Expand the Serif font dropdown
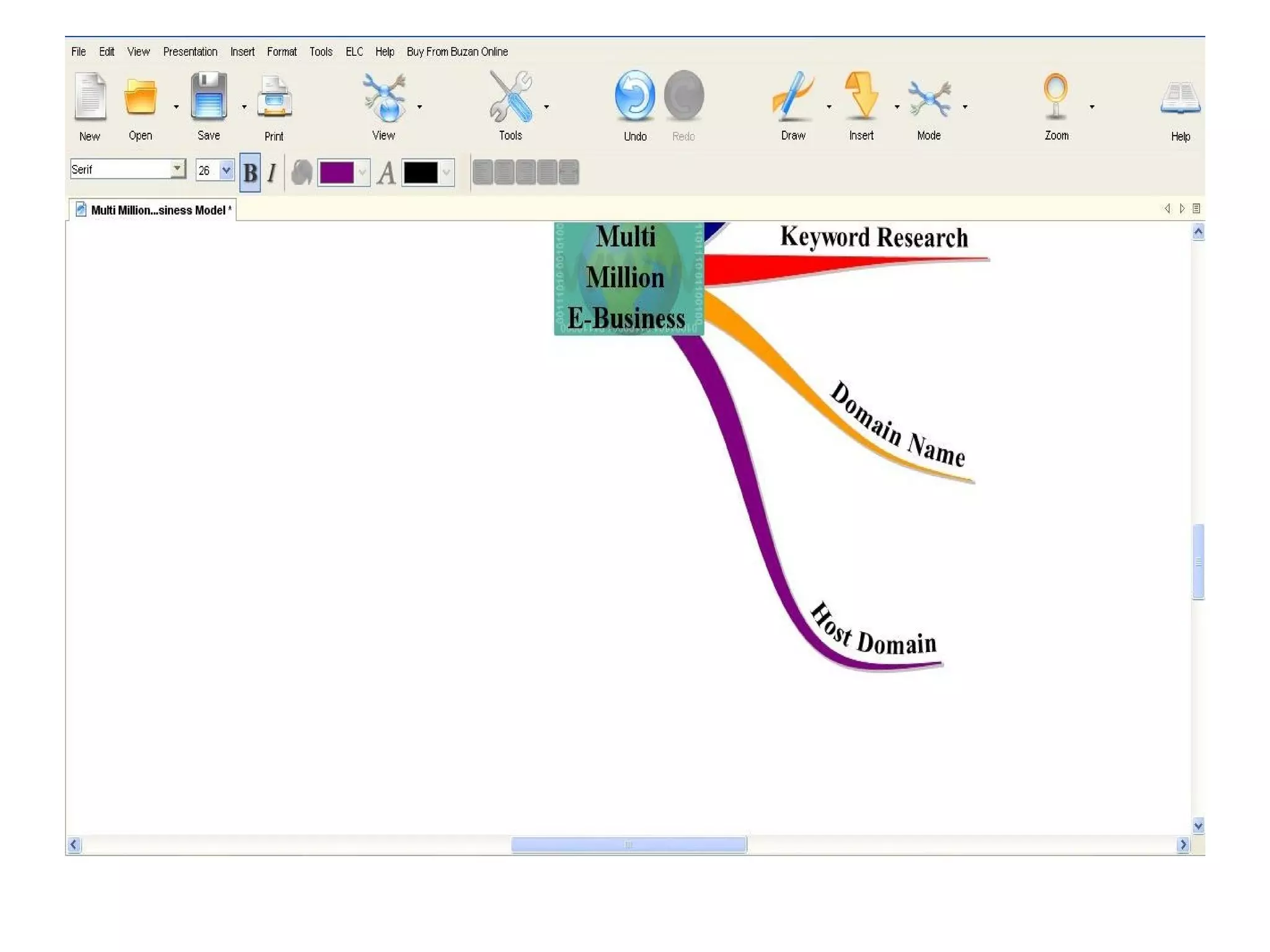The width and height of the screenshot is (1270, 952). click(177, 169)
